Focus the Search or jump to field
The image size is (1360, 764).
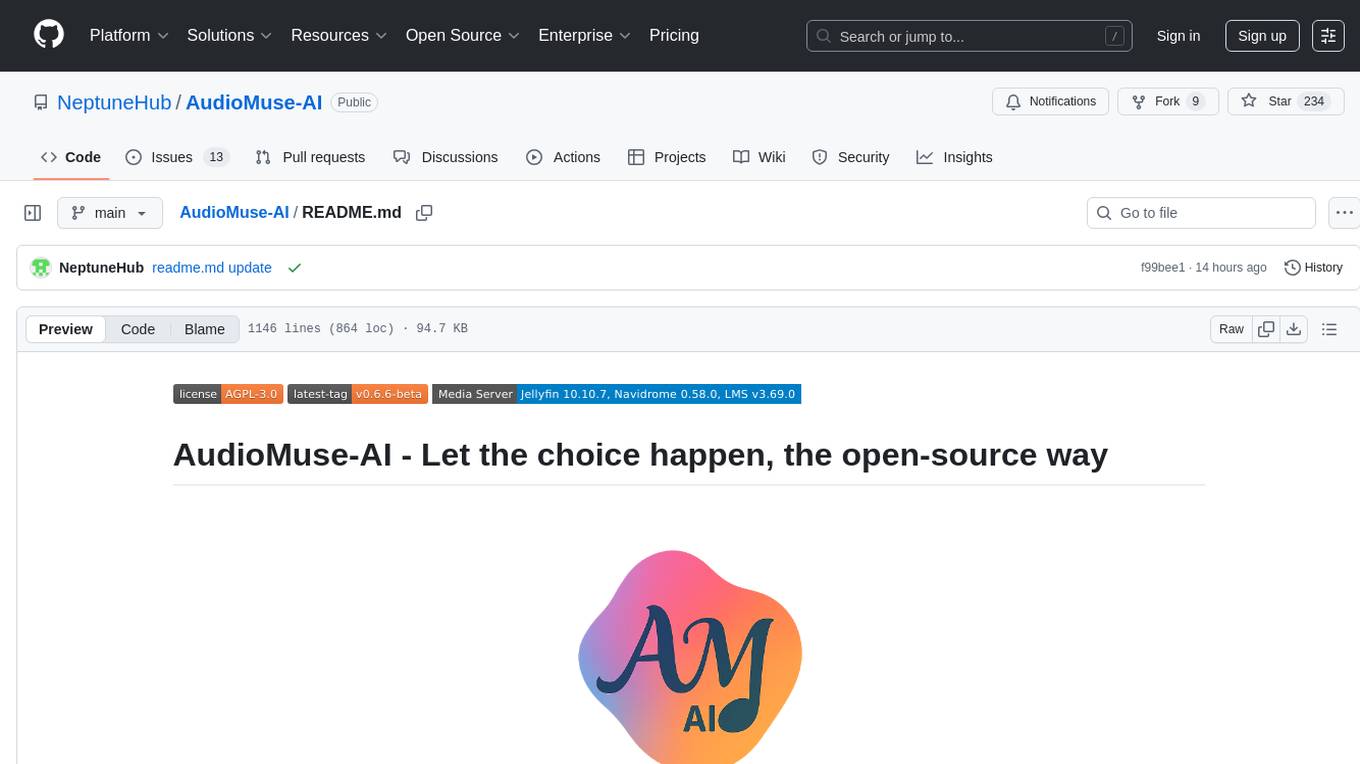[x=968, y=36]
